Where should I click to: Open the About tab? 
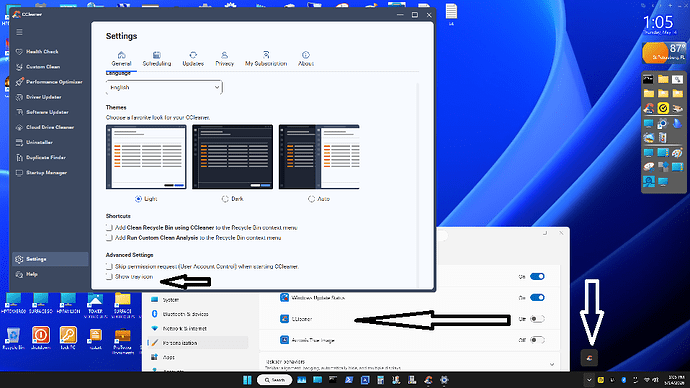(306, 59)
